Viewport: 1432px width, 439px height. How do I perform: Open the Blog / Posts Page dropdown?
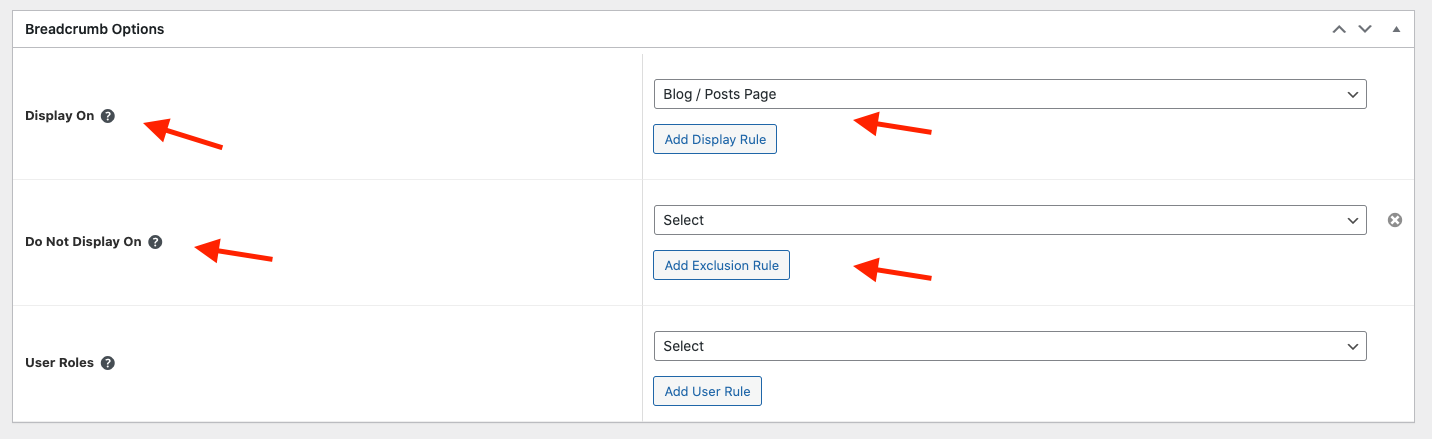pyautogui.click(x=1009, y=94)
